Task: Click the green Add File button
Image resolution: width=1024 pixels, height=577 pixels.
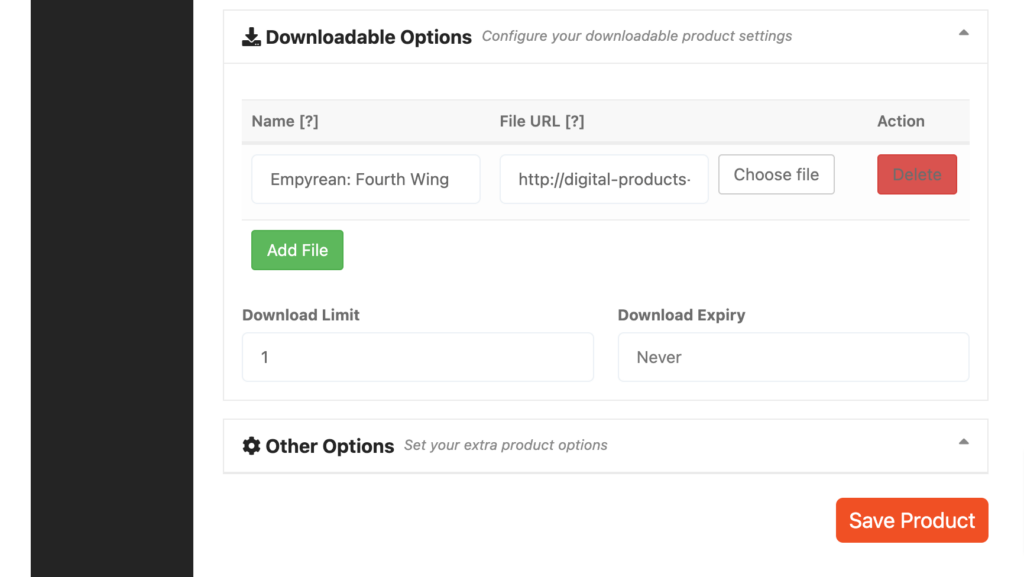Action: pyautogui.click(x=297, y=250)
